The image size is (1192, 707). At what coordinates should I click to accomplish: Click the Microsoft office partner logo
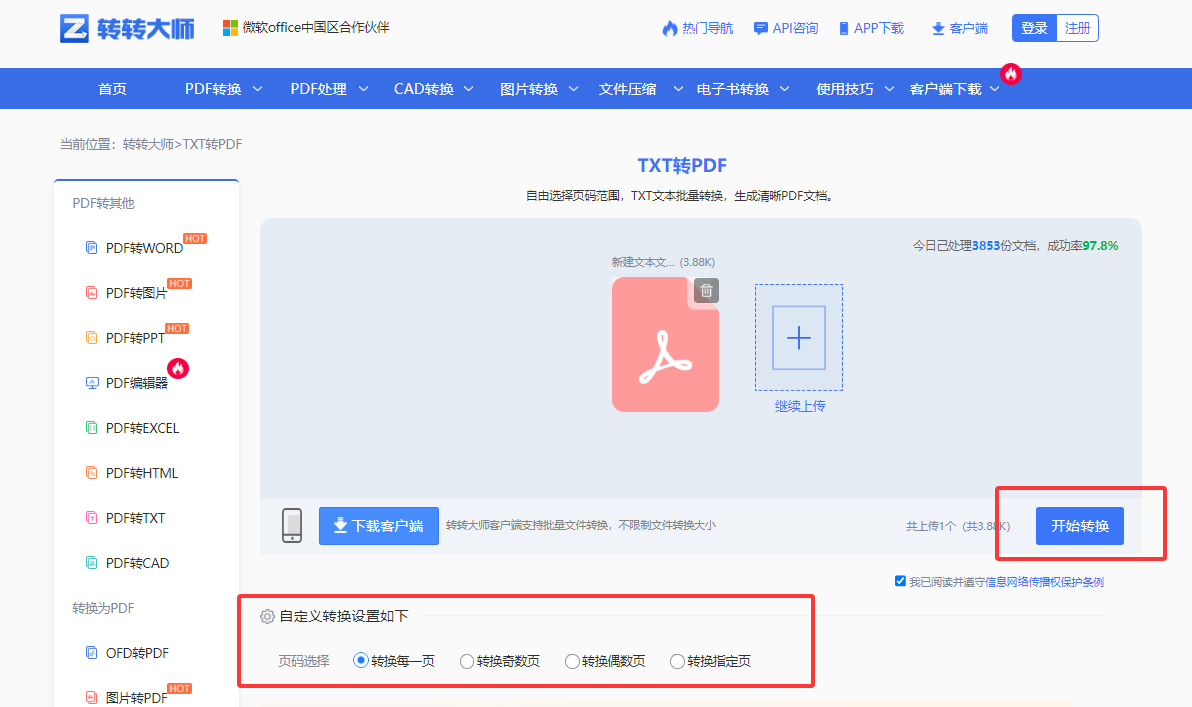(x=230, y=28)
